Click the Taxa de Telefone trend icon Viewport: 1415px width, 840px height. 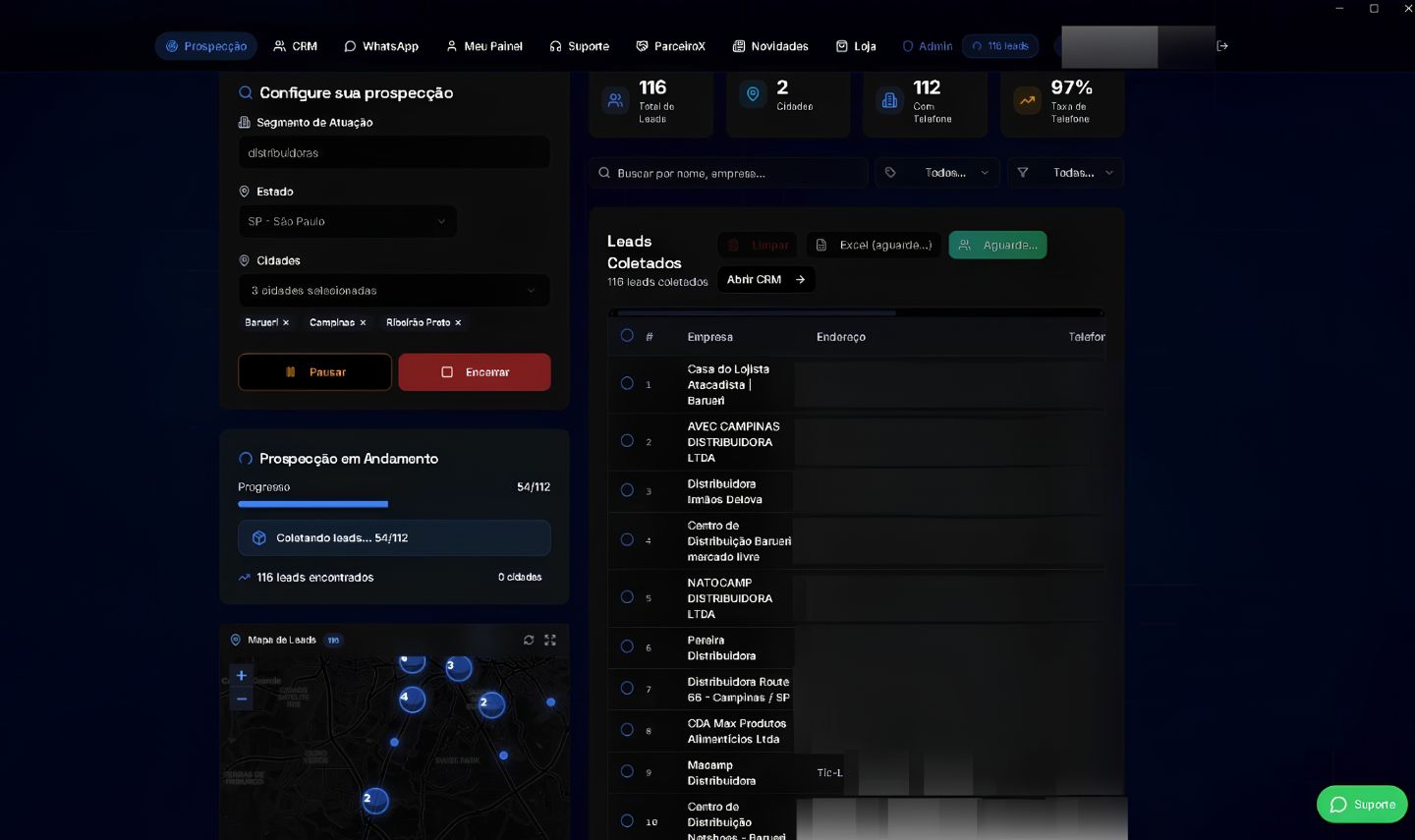pyautogui.click(x=1027, y=100)
